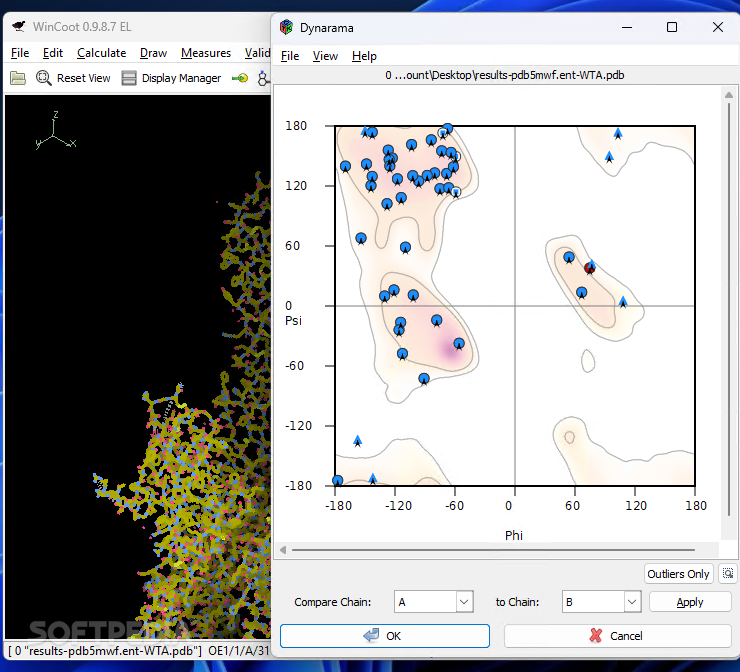Screen dimensions: 740x672
Task: Select triangle marker near Phi -157, Psi -135
Action: tap(357, 441)
